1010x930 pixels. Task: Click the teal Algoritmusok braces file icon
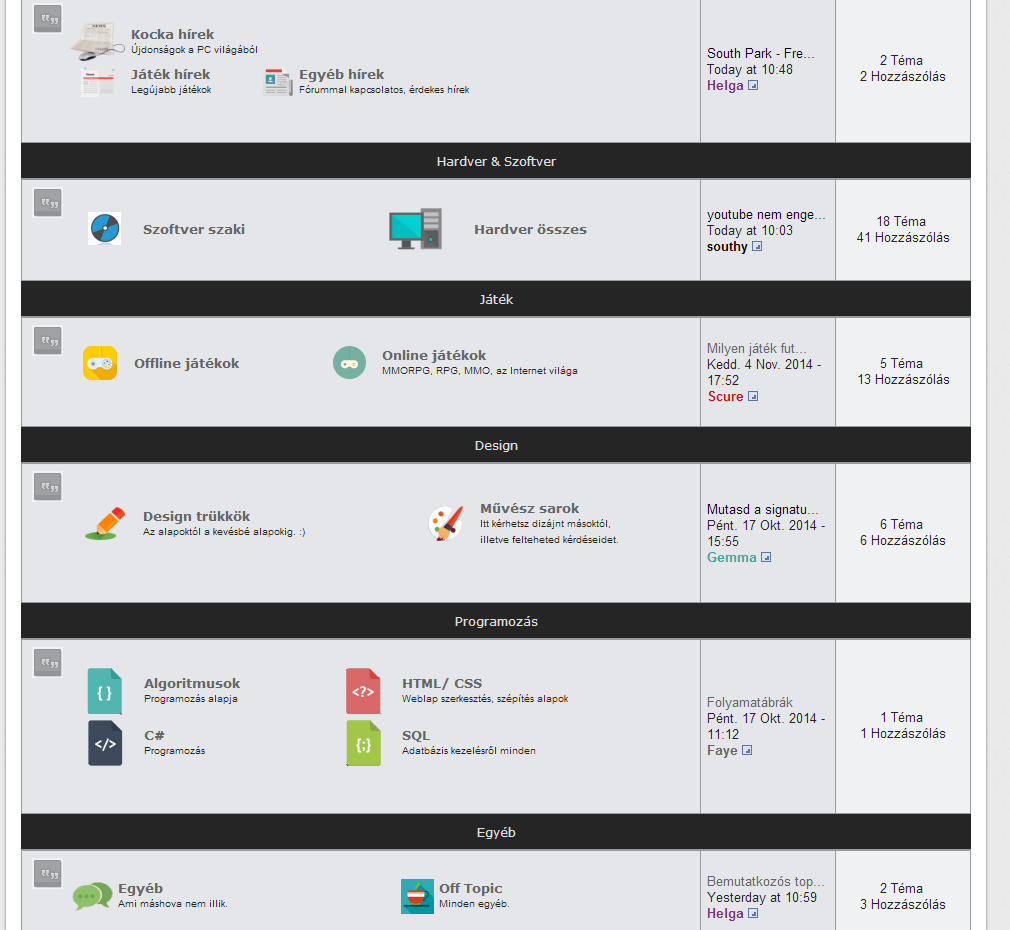[105, 692]
